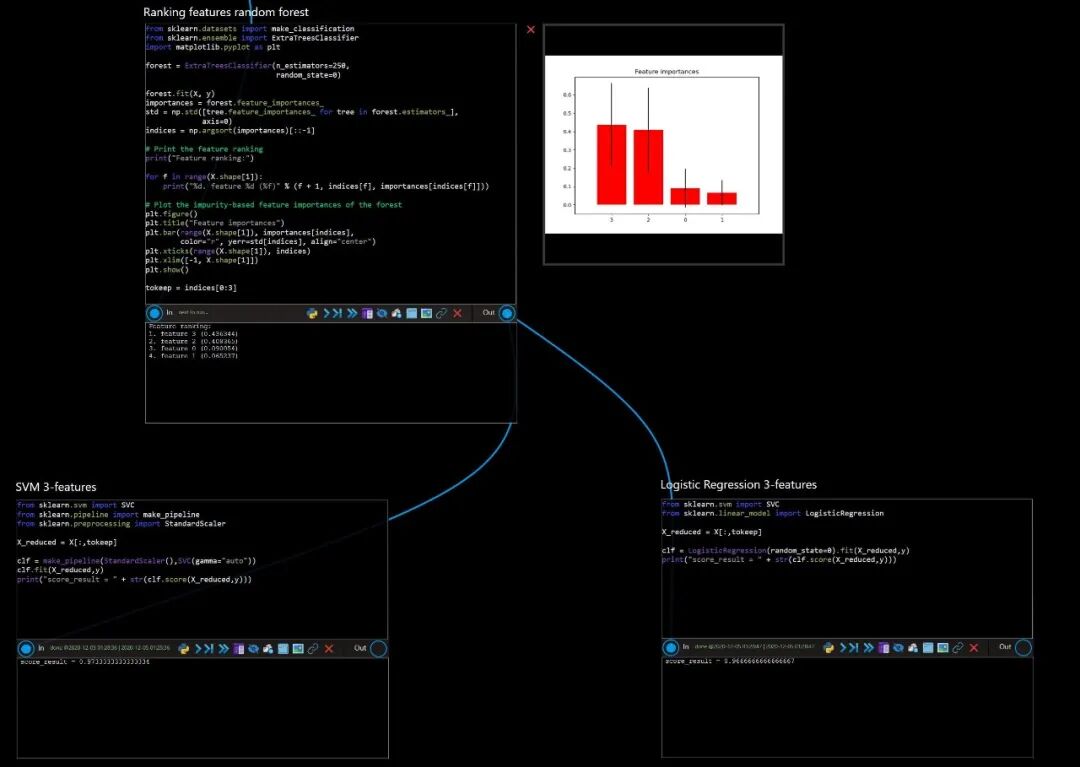The width and height of the screenshot is (1080, 767).
Task: Click SVM node output 'score_result = 0.9733...'
Action: coord(85,662)
